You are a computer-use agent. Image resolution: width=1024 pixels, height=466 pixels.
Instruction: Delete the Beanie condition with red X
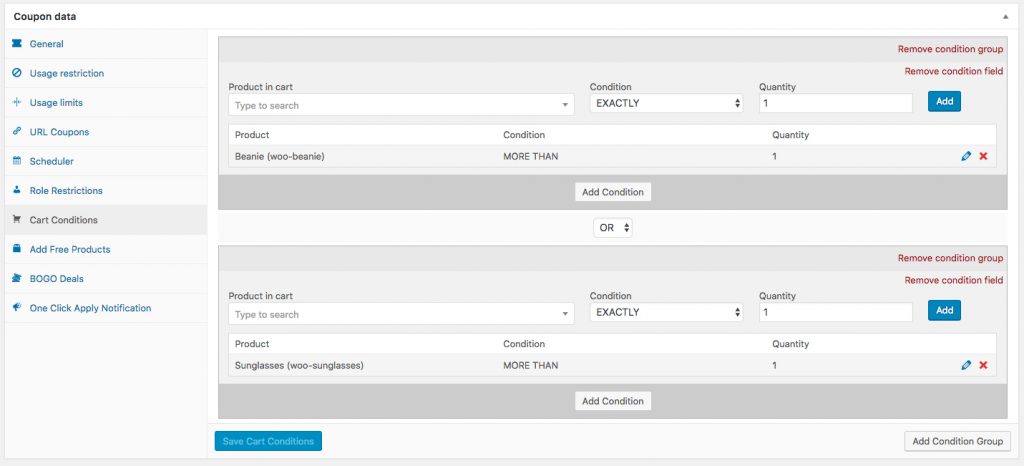[x=983, y=157]
